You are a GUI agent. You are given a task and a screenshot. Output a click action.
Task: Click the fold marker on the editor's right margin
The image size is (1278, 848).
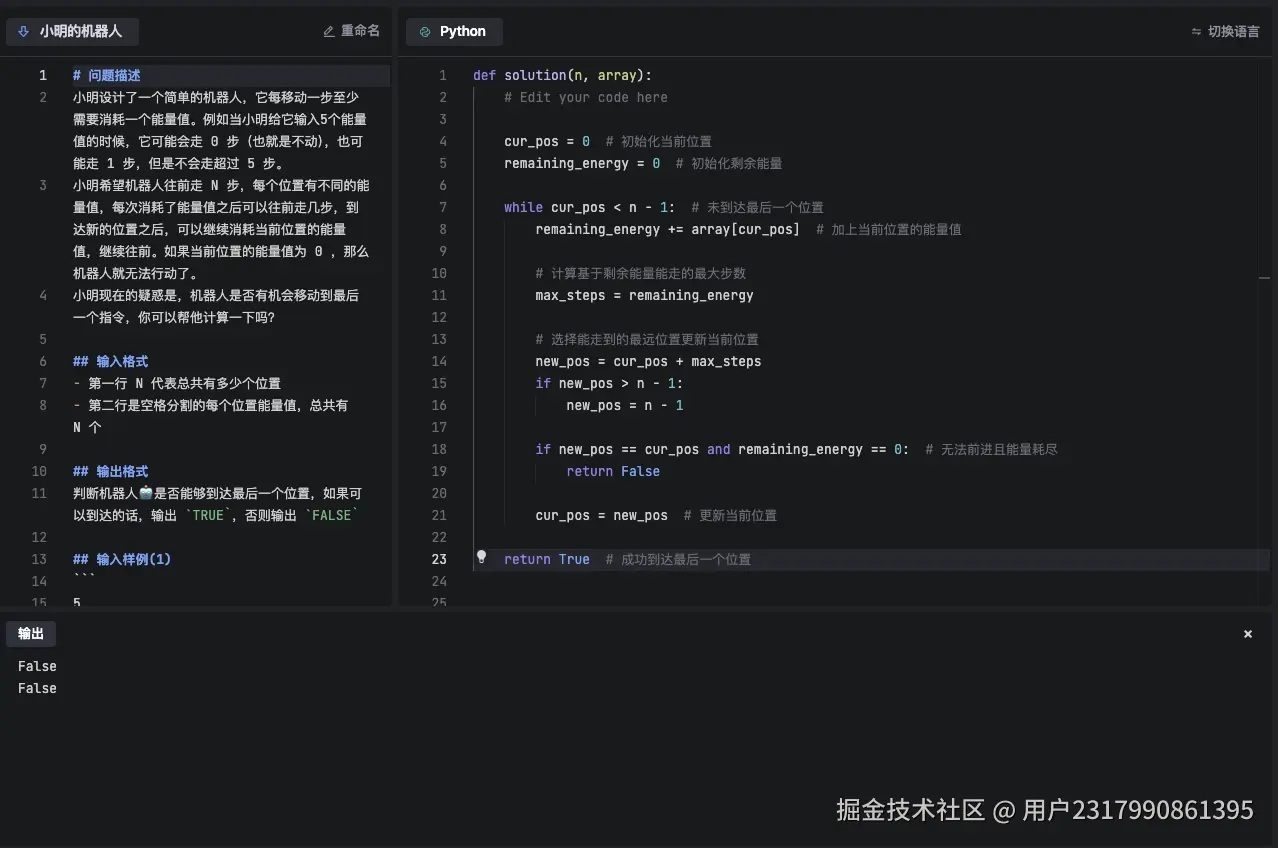[1264, 278]
